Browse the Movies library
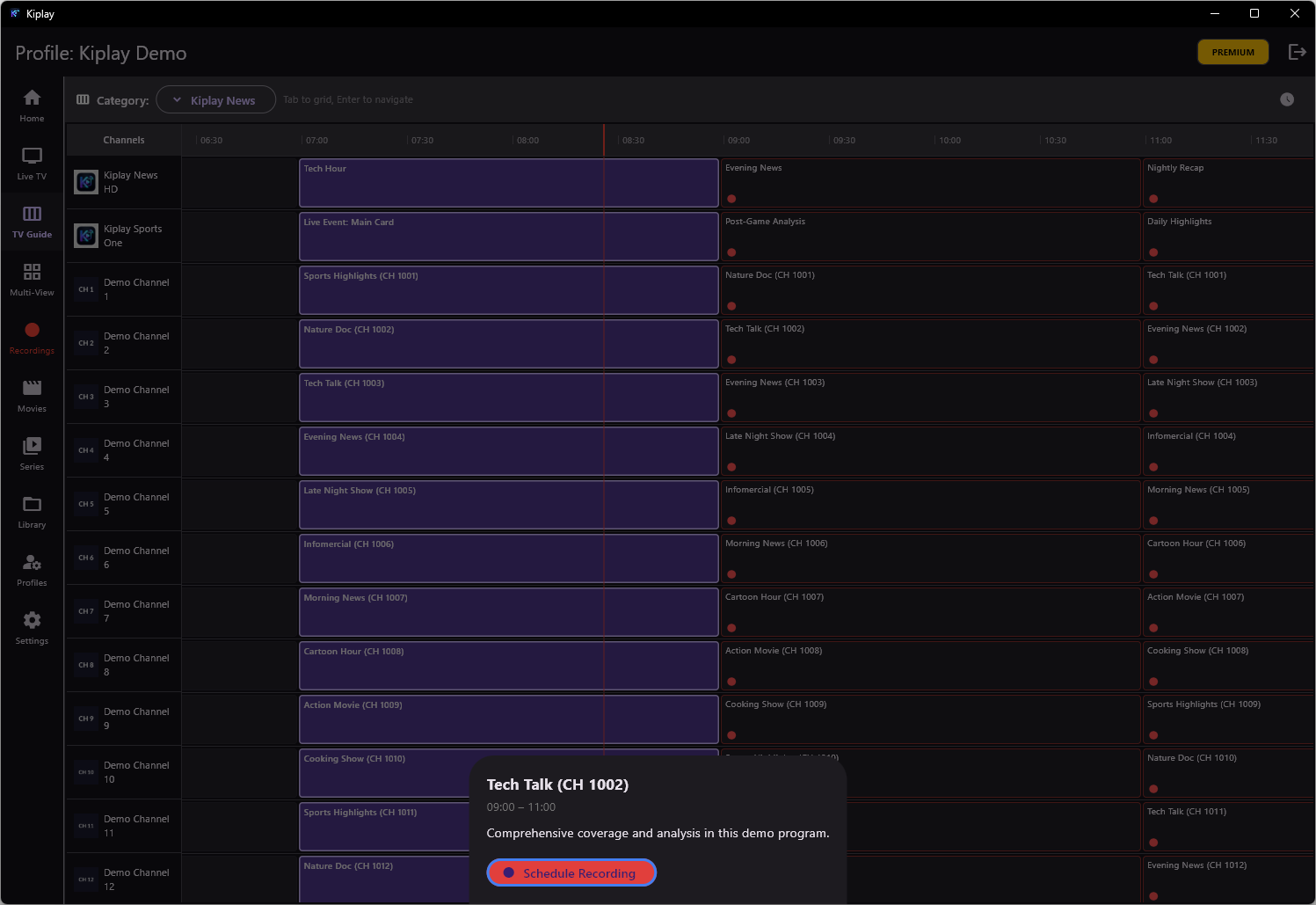This screenshot has width=1316, height=905. tap(32, 395)
